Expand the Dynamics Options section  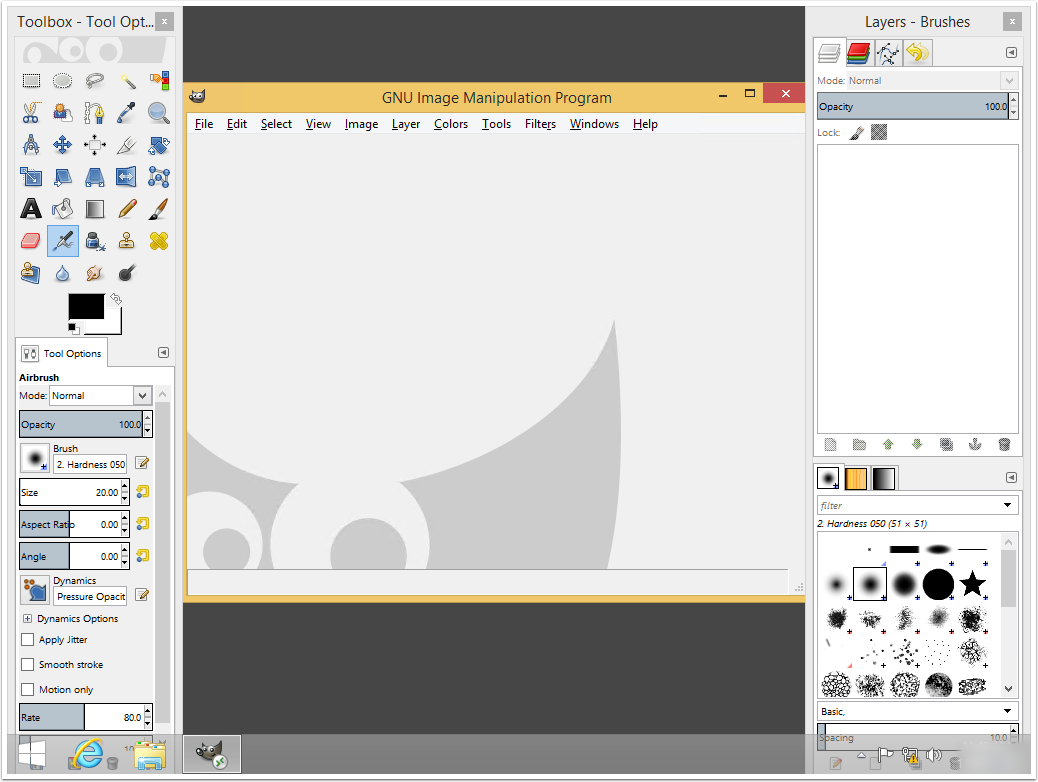point(27,618)
